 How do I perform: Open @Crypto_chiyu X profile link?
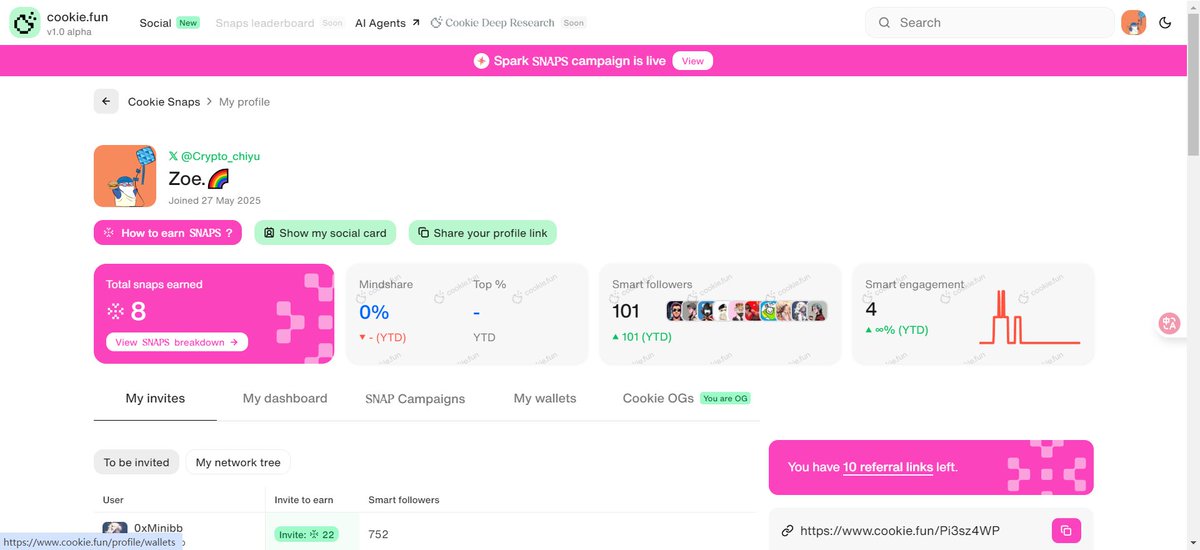tap(214, 156)
